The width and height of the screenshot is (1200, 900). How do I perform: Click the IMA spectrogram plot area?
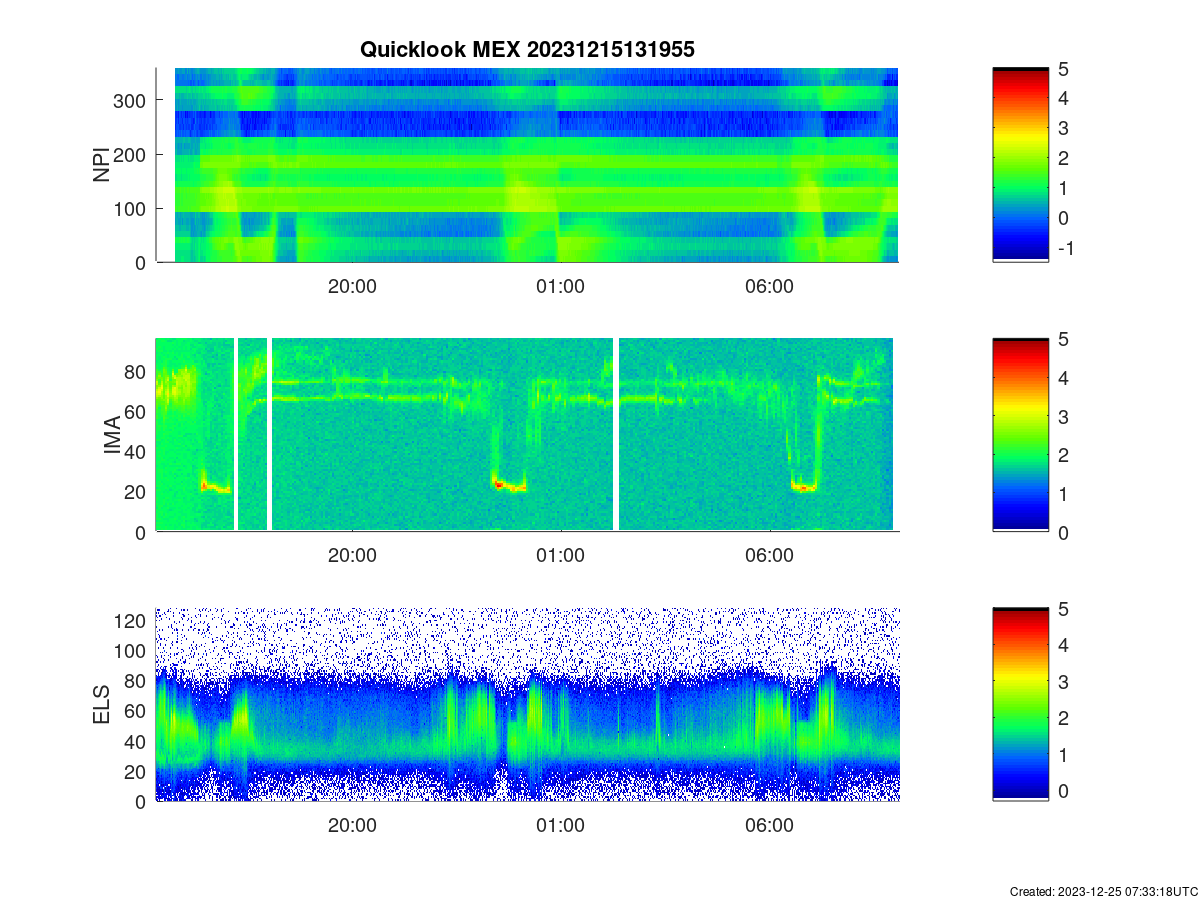tap(528, 434)
